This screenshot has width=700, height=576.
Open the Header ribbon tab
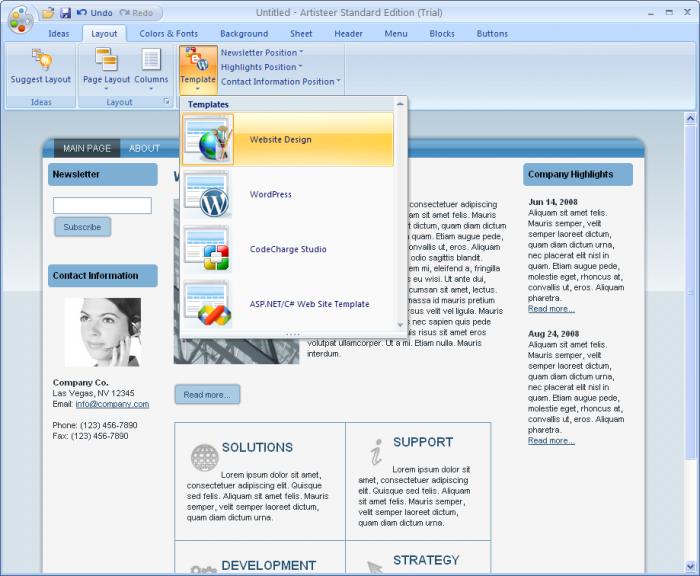coord(348,33)
